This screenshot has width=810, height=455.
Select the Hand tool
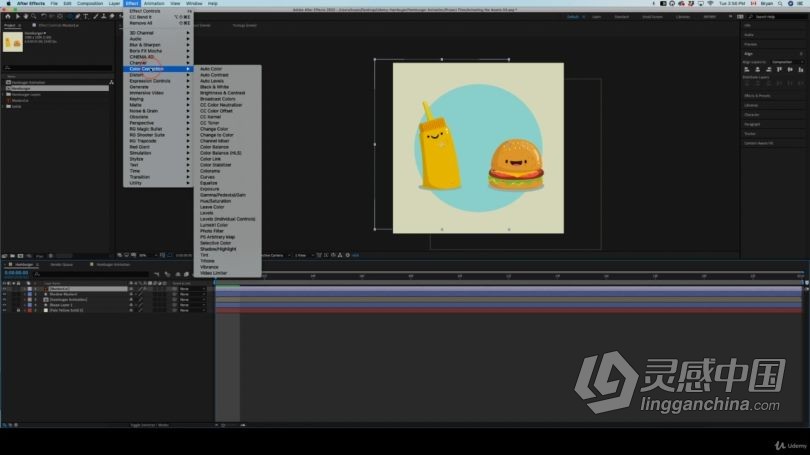click(x=25, y=17)
